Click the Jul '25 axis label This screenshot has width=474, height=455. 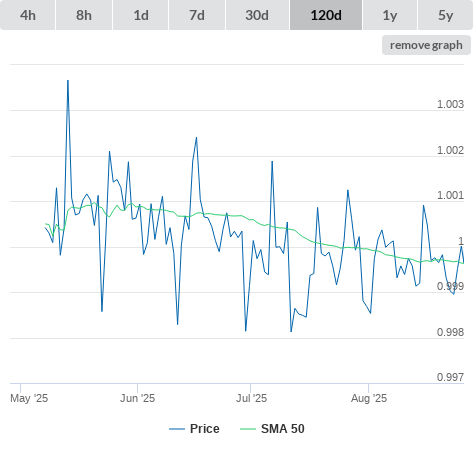pyautogui.click(x=251, y=398)
